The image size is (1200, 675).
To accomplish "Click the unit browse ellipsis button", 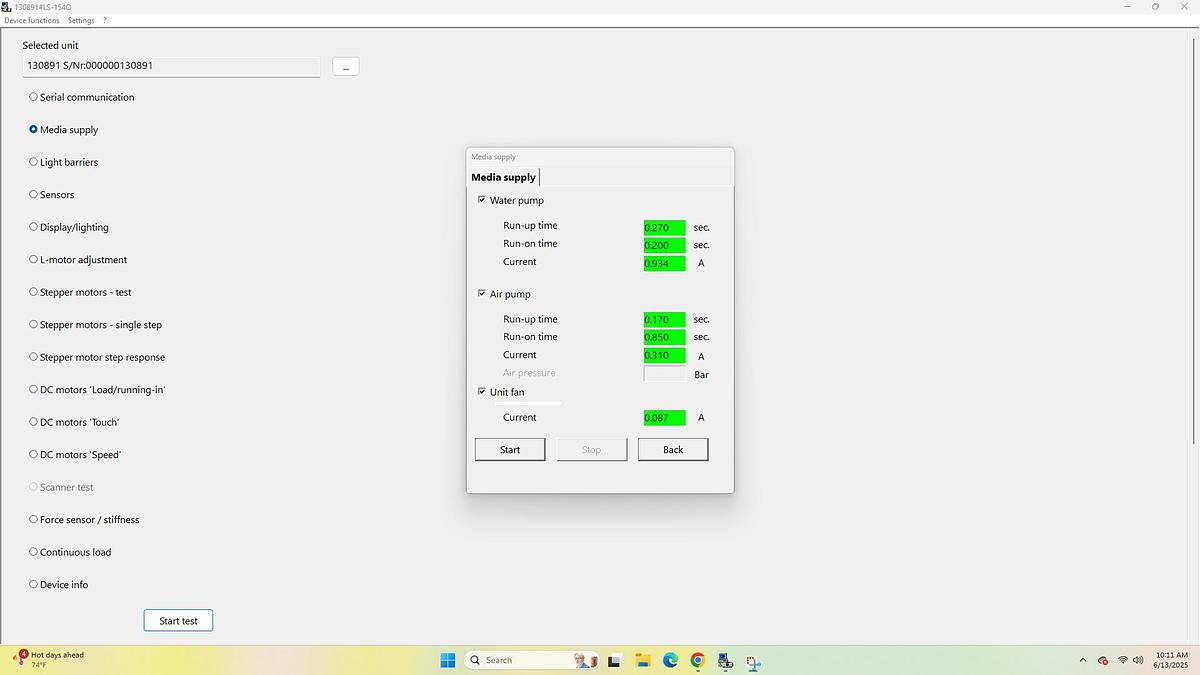I will point(346,67).
